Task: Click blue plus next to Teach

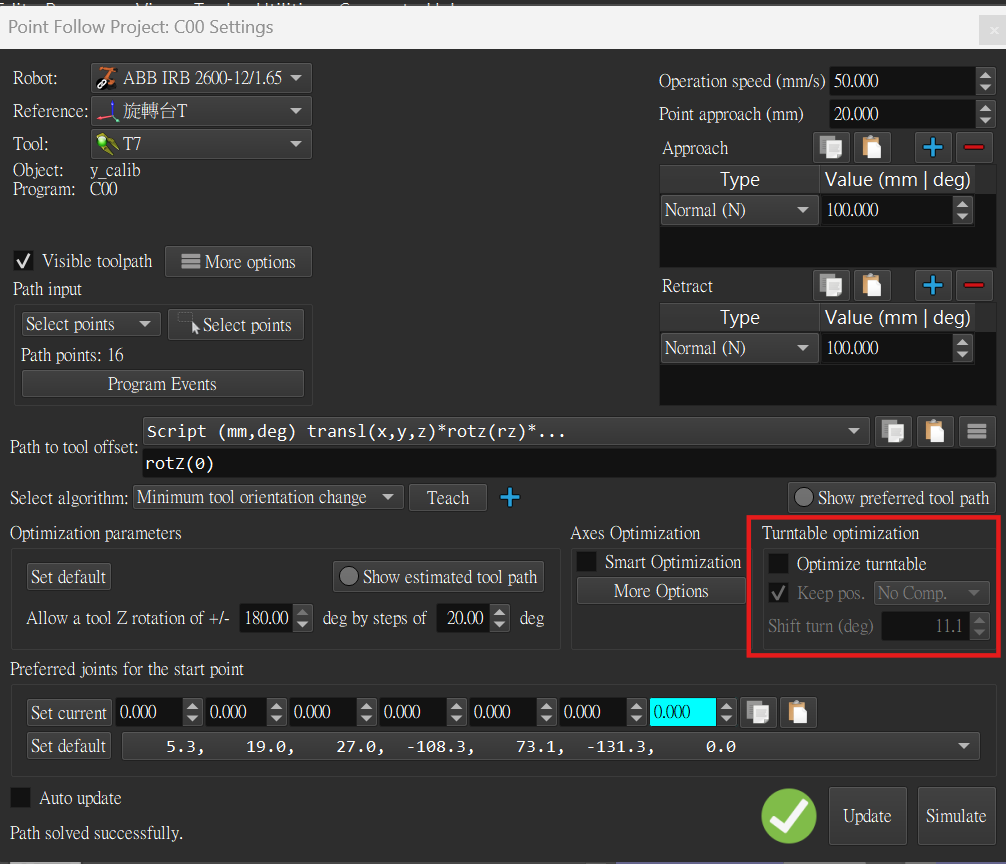Action: [x=510, y=497]
